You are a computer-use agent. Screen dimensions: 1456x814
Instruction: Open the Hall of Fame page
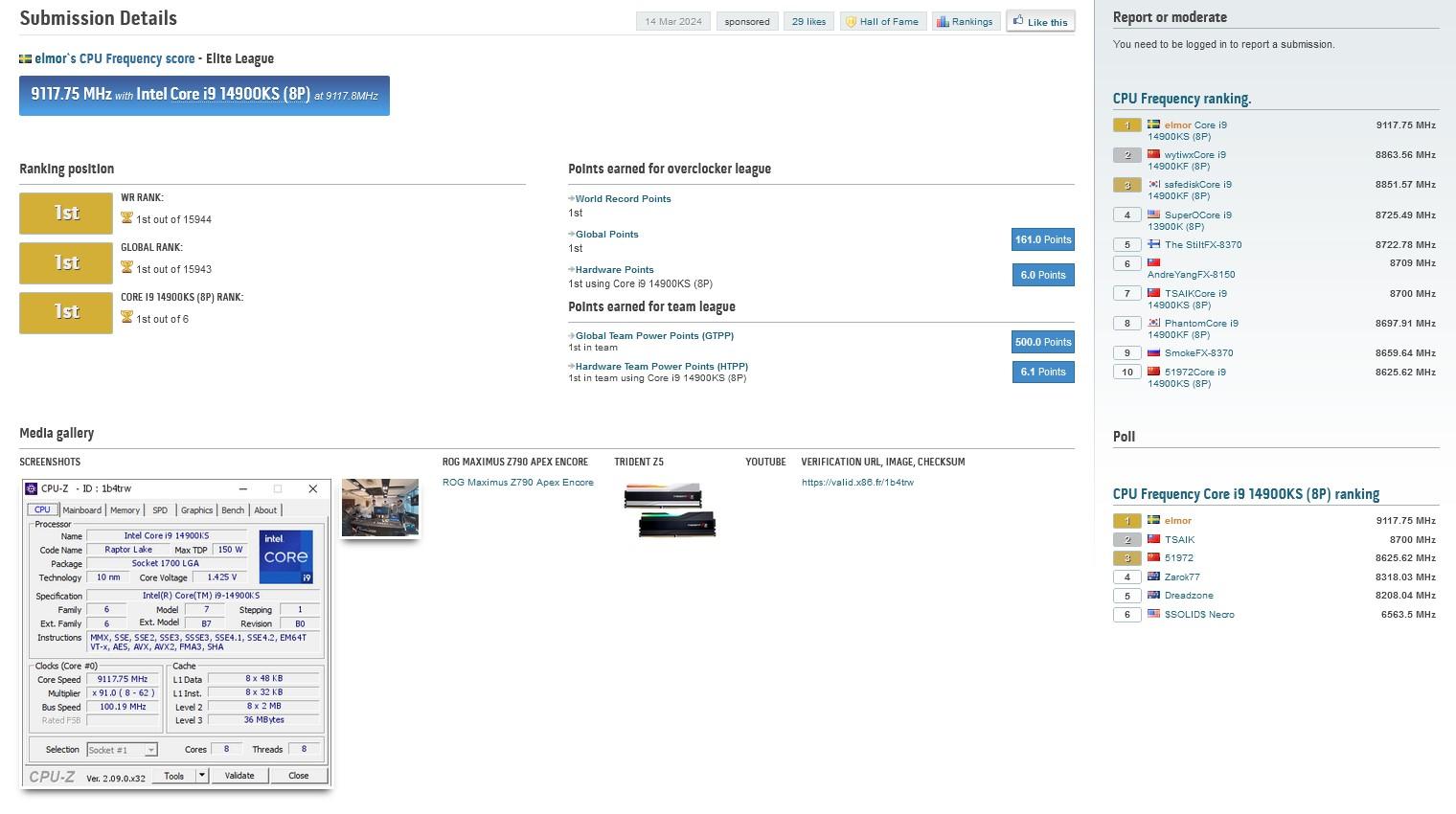tap(882, 21)
